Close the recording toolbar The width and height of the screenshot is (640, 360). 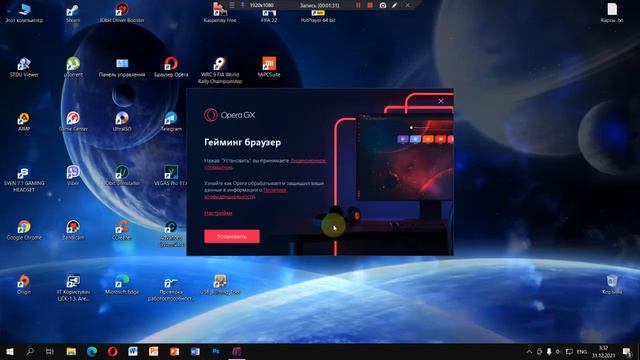click(407, 5)
